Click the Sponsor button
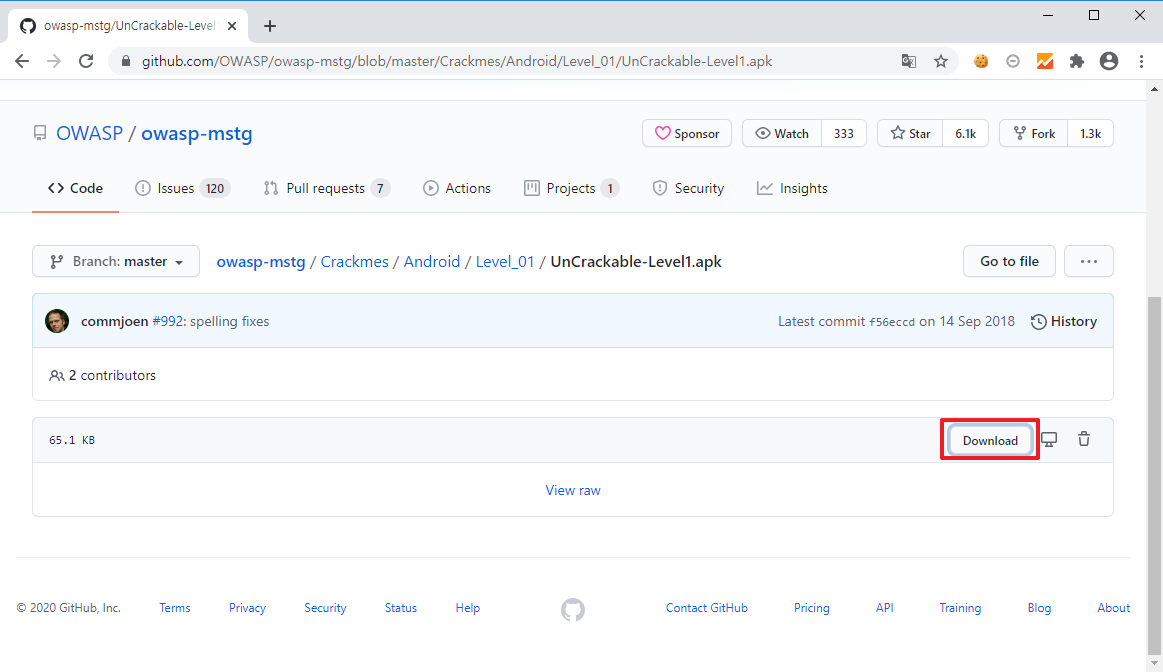Viewport: 1163px width, 672px height. point(687,134)
